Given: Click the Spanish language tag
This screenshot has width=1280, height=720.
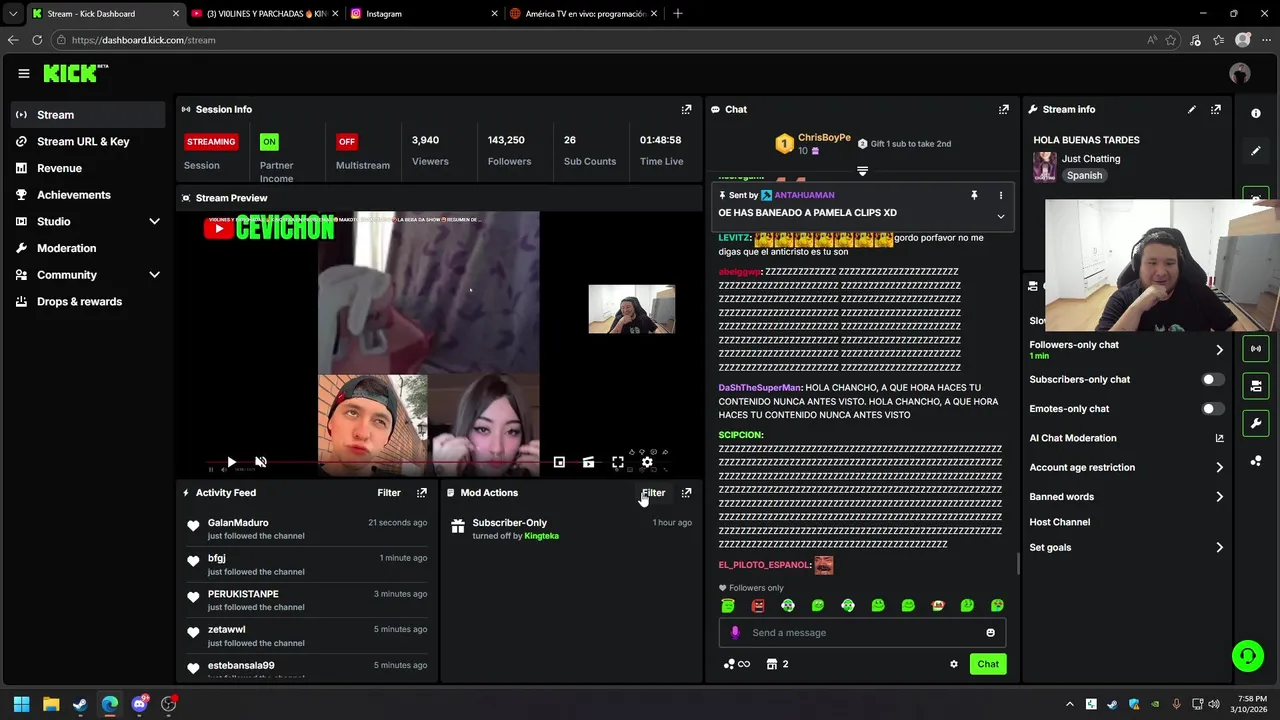Looking at the screenshot, I should point(1084,175).
